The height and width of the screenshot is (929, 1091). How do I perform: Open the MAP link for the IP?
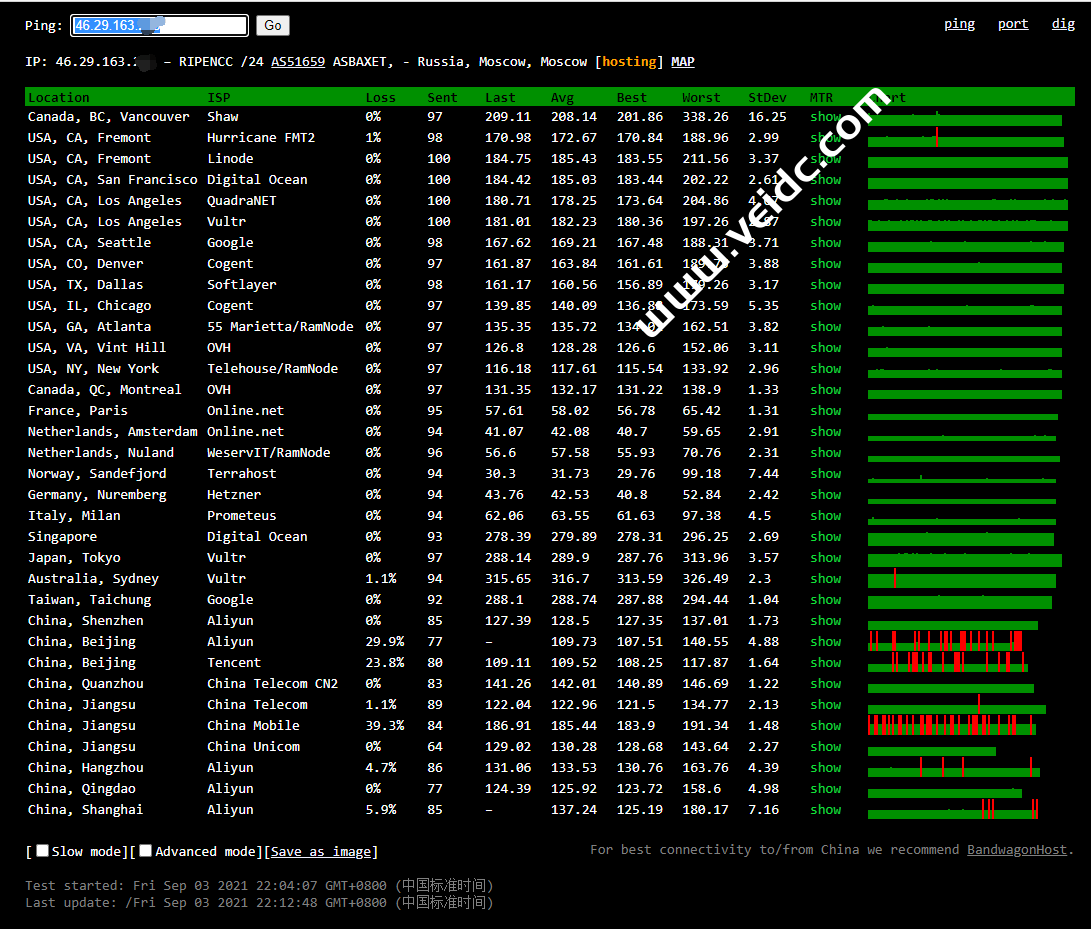click(x=683, y=62)
